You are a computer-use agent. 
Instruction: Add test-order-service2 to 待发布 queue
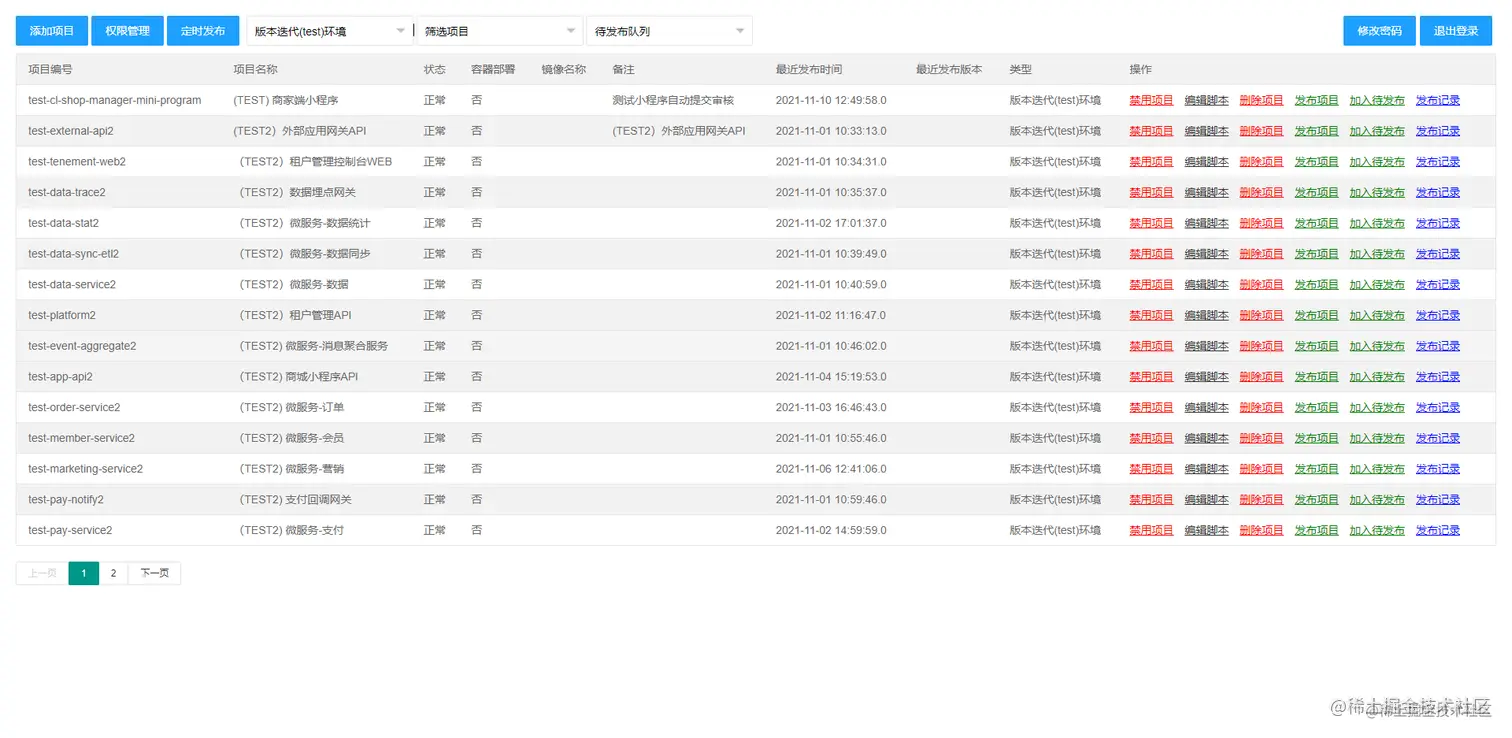tap(1377, 408)
